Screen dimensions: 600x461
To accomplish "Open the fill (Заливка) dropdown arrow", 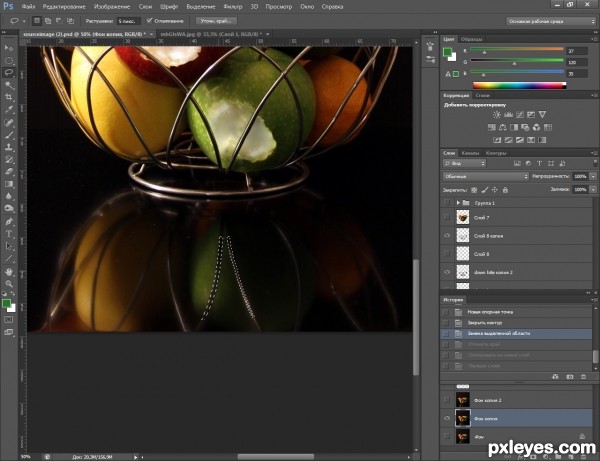I will [x=593, y=189].
